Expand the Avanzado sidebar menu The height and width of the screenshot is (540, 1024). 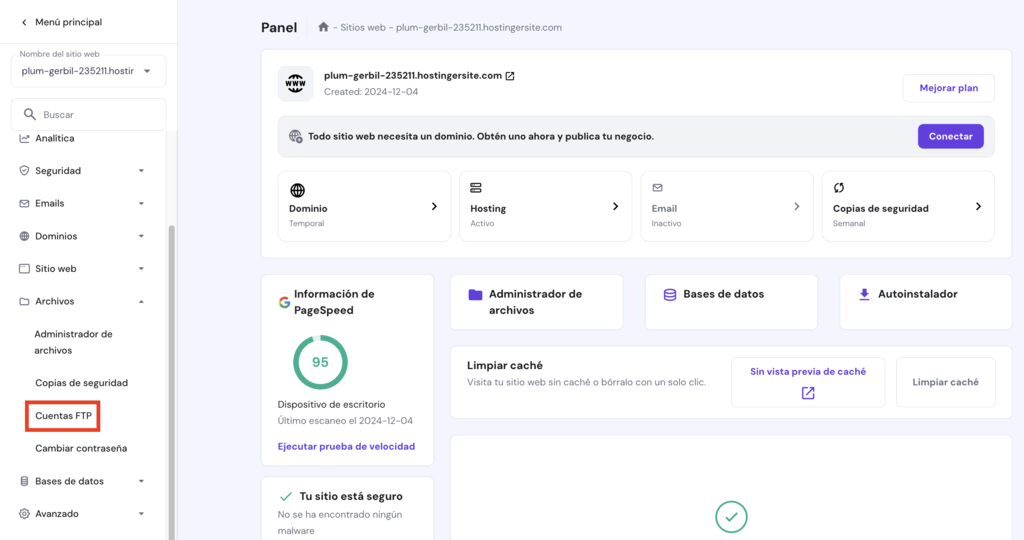[x=141, y=514]
